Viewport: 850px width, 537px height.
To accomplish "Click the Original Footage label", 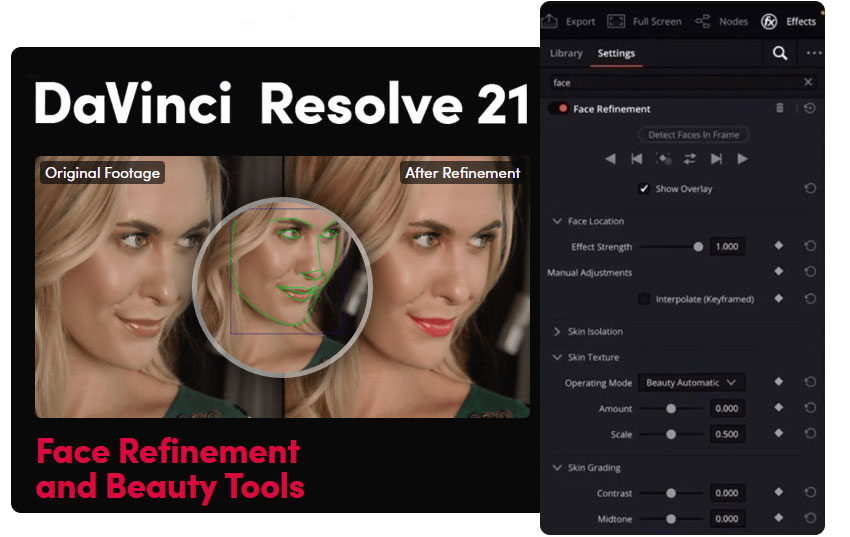I will [102, 173].
